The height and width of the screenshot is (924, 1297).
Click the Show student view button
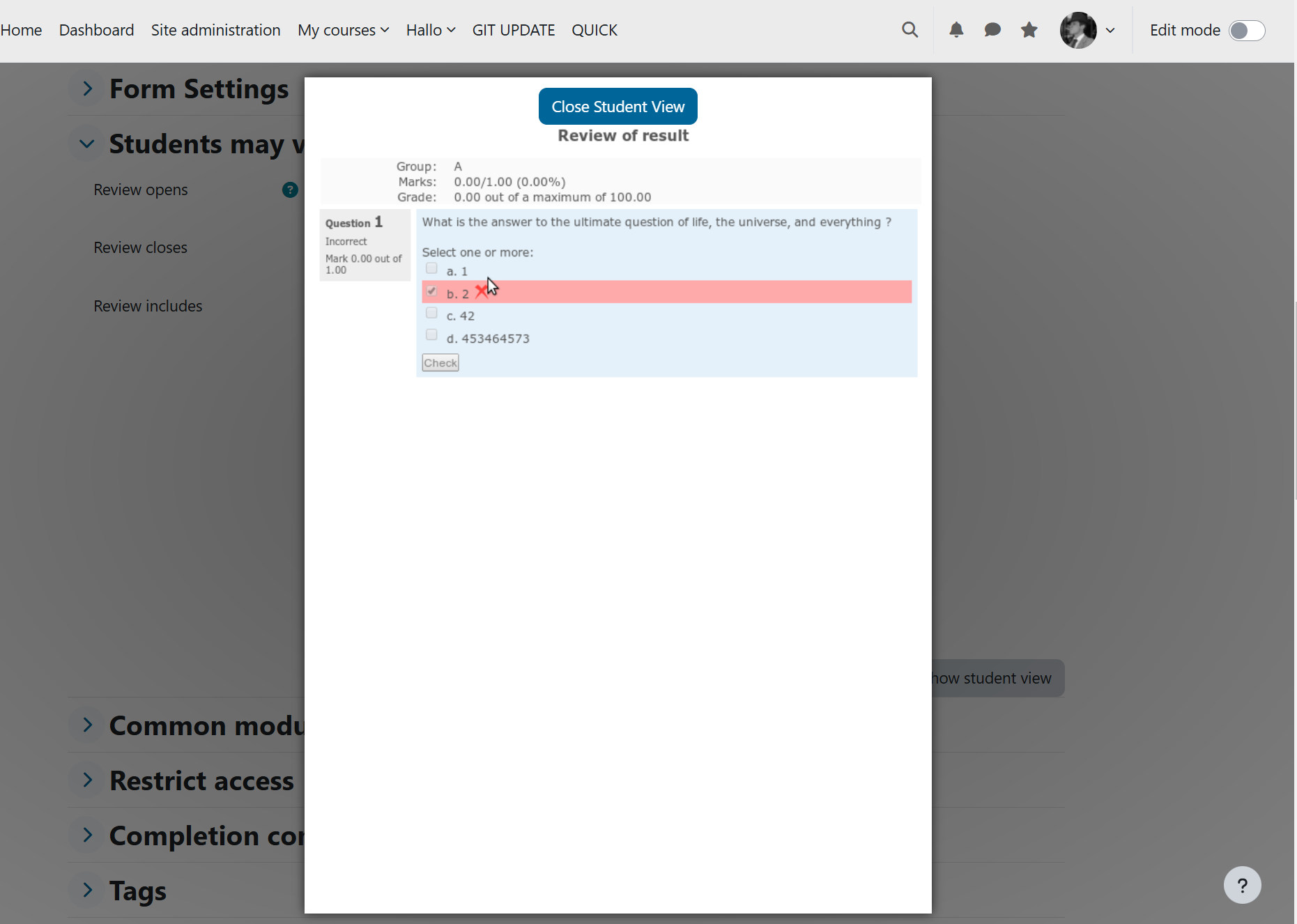click(x=998, y=678)
